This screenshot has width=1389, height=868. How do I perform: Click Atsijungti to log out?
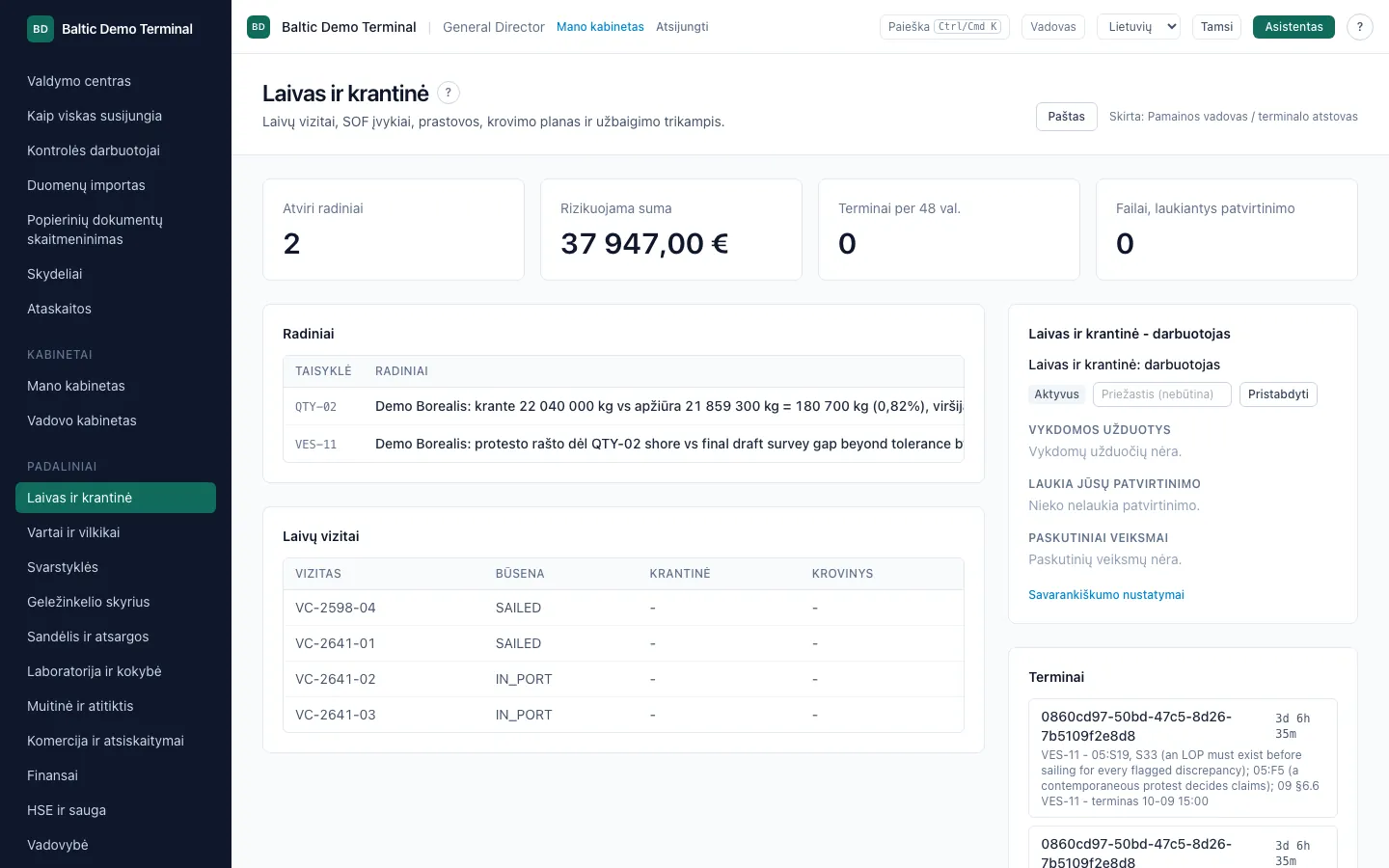[x=682, y=27]
